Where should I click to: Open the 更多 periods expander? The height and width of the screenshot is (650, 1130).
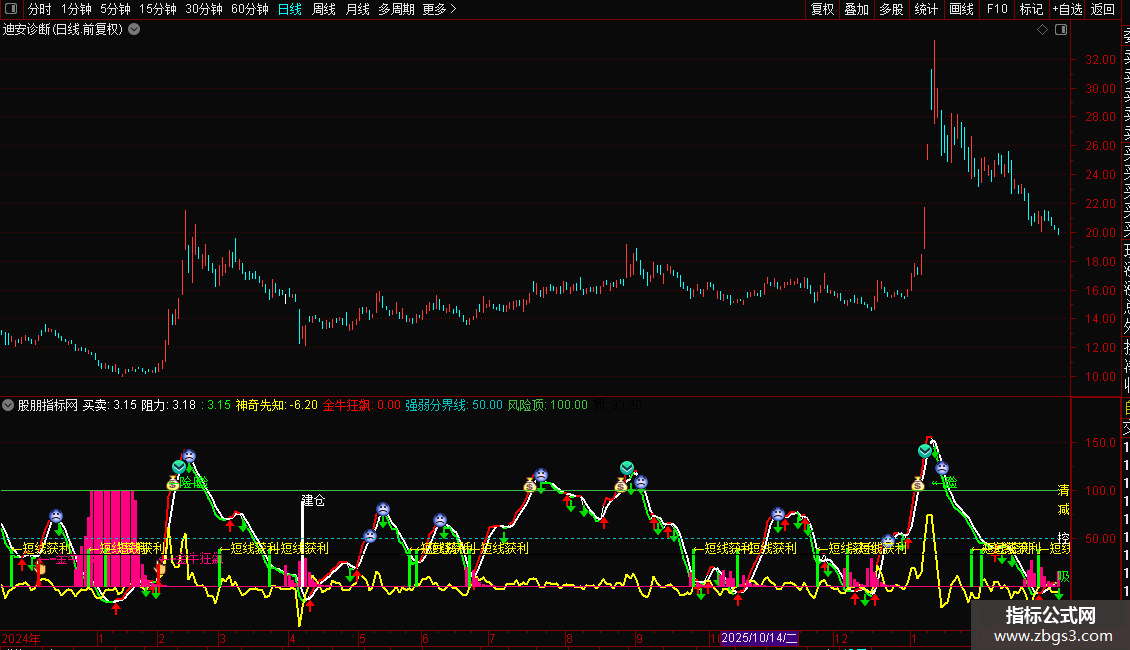[x=439, y=9]
